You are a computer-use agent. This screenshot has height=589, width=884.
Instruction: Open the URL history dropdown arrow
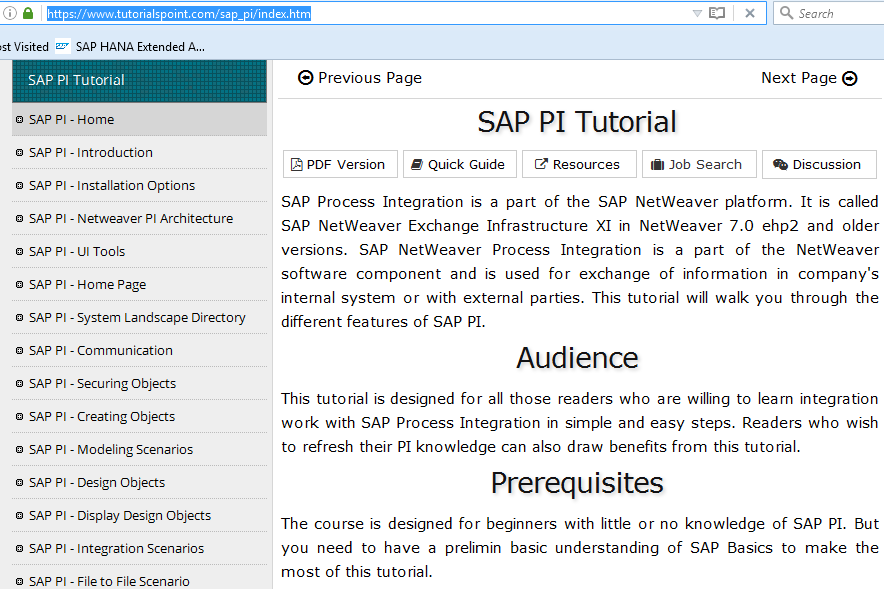point(697,14)
